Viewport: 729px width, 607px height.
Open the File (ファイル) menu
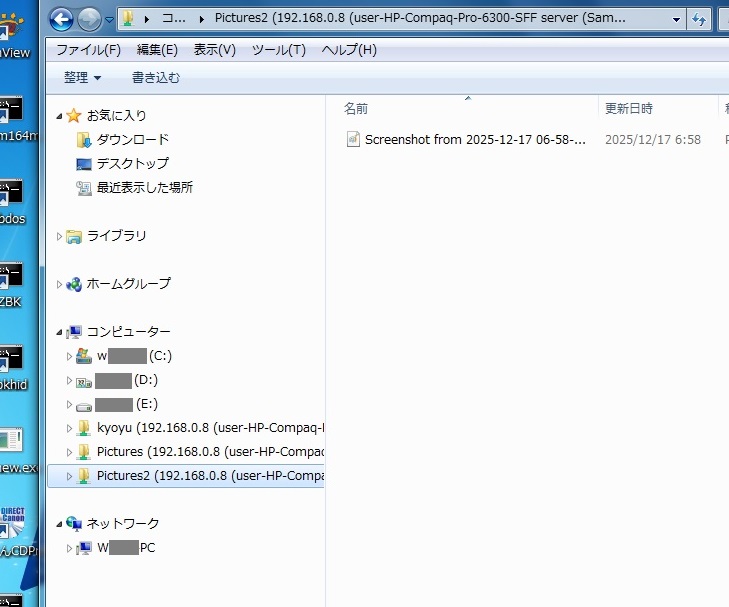tap(88, 50)
